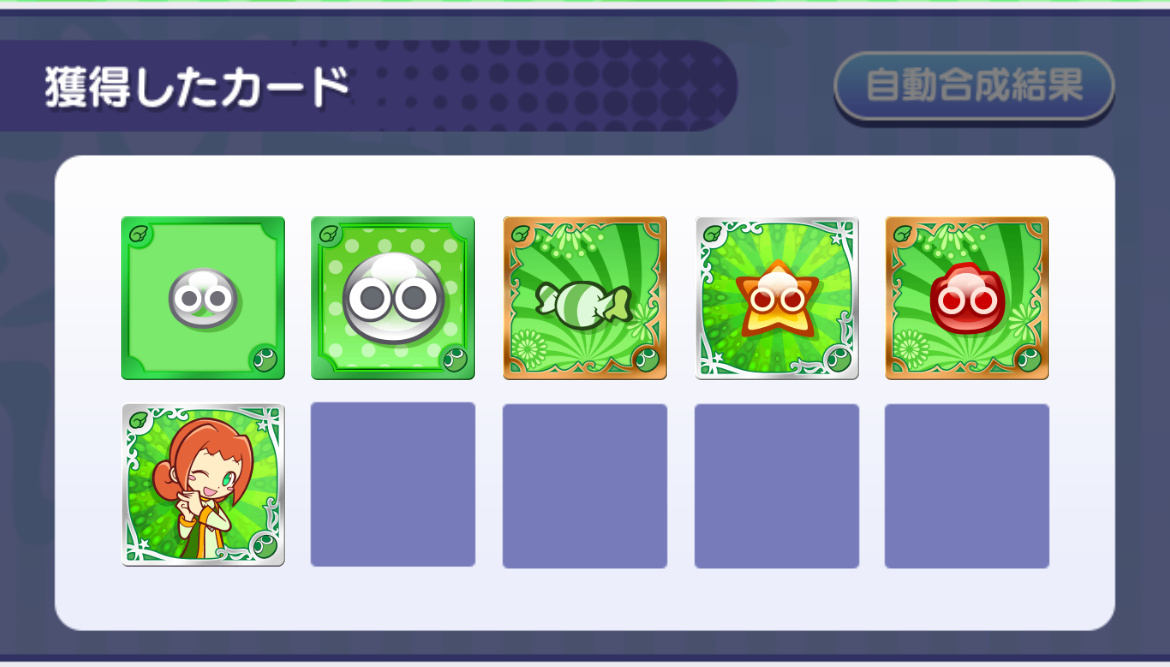Choose the red puyo card
The image size is (1170, 667).
pos(967,298)
